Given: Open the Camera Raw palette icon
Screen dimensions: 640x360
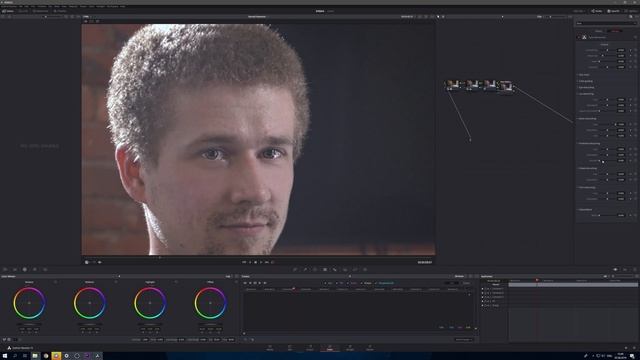Looking at the screenshot, I should click(x=5, y=269).
